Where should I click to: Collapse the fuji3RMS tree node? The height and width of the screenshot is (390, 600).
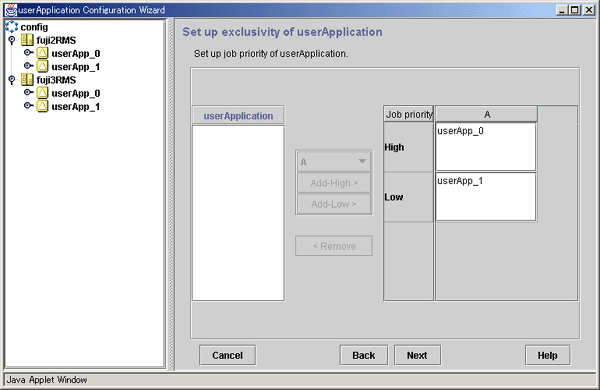(12, 80)
